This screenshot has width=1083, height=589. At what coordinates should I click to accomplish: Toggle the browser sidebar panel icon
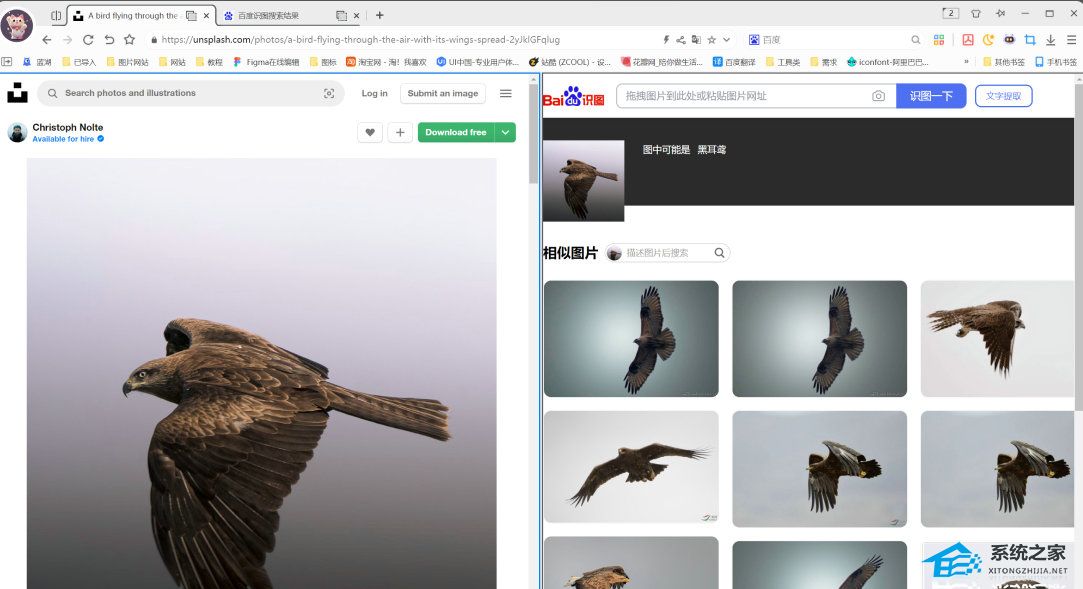pyautogui.click(x=56, y=15)
